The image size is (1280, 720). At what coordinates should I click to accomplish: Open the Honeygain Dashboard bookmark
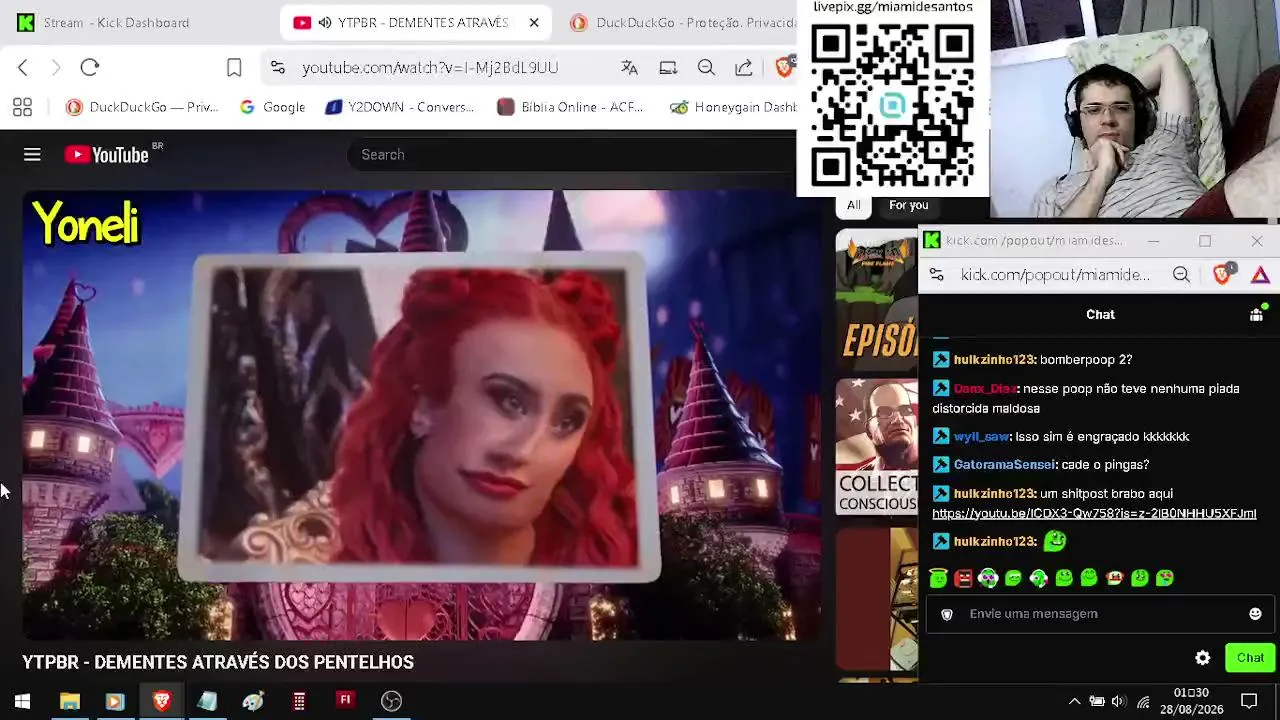(x=733, y=107)
